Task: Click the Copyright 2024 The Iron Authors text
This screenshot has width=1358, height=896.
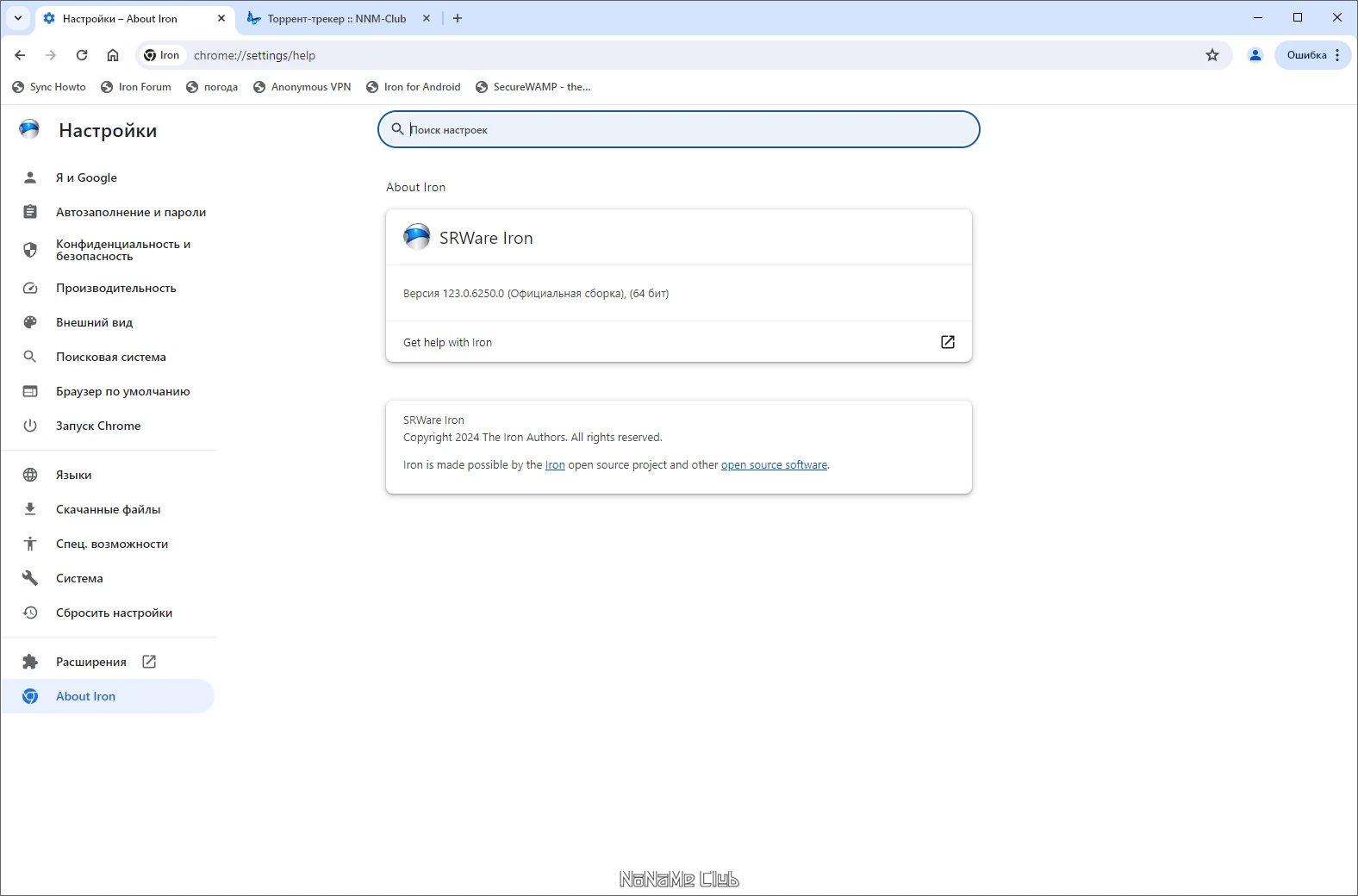Action: [533, 438]
